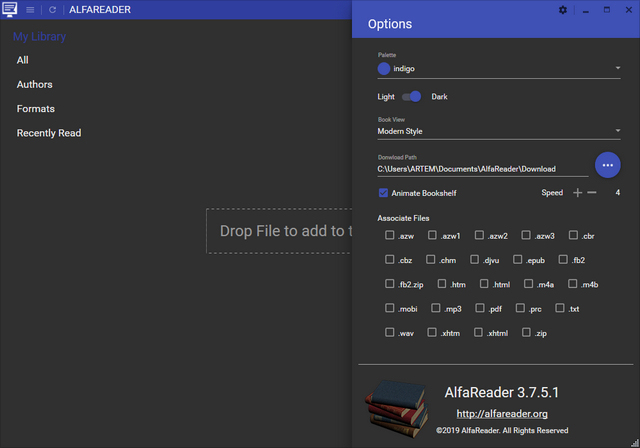Select Formats in library sidebar

[x=36, y=109]
